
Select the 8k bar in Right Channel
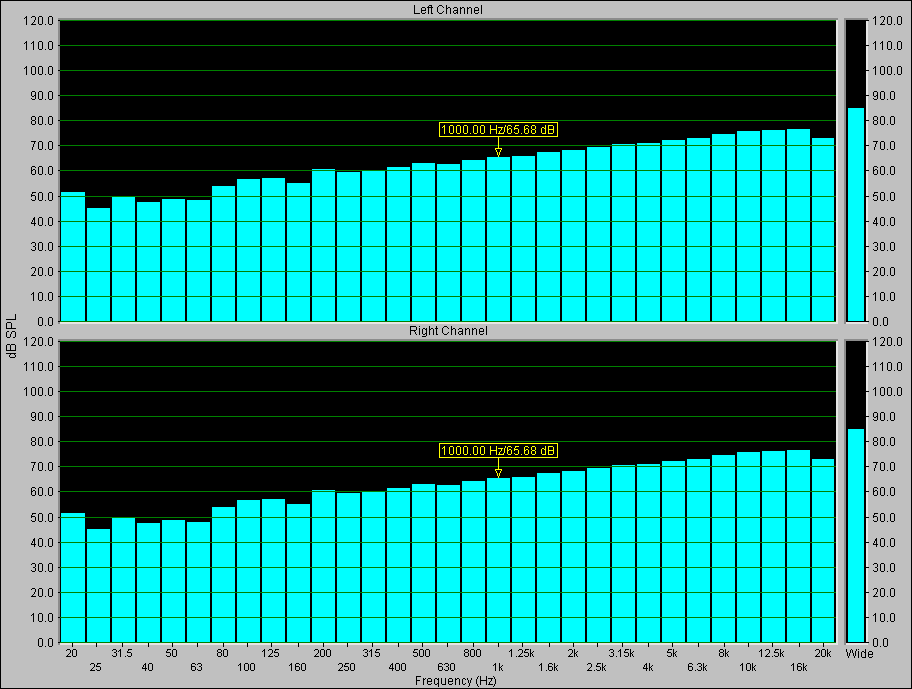coord(724,548)
